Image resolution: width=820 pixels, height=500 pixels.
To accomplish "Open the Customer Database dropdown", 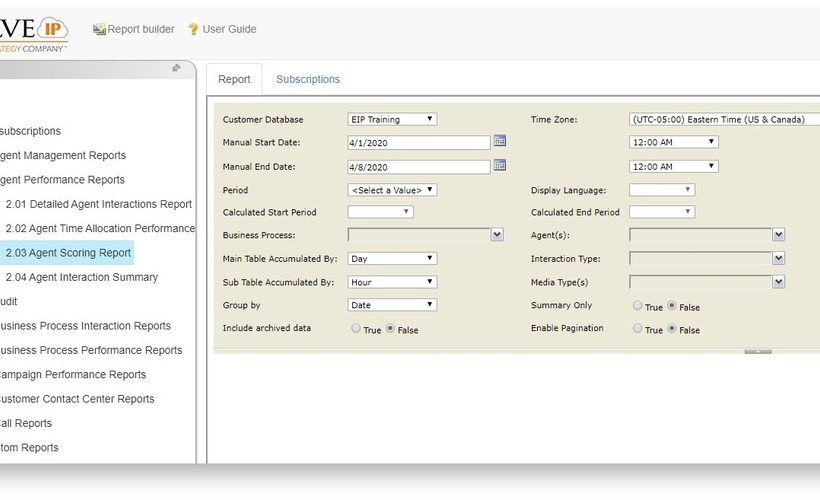I will (392, 119).
